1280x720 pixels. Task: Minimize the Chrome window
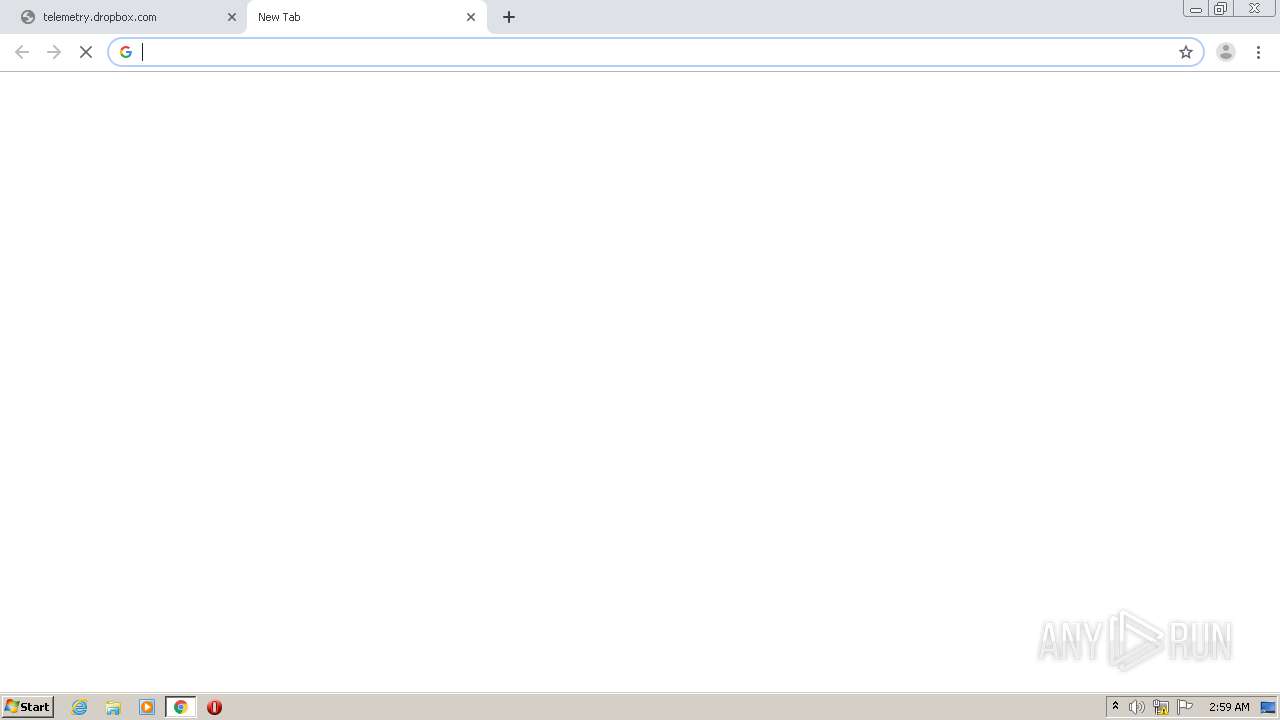tap(1196, 9)
